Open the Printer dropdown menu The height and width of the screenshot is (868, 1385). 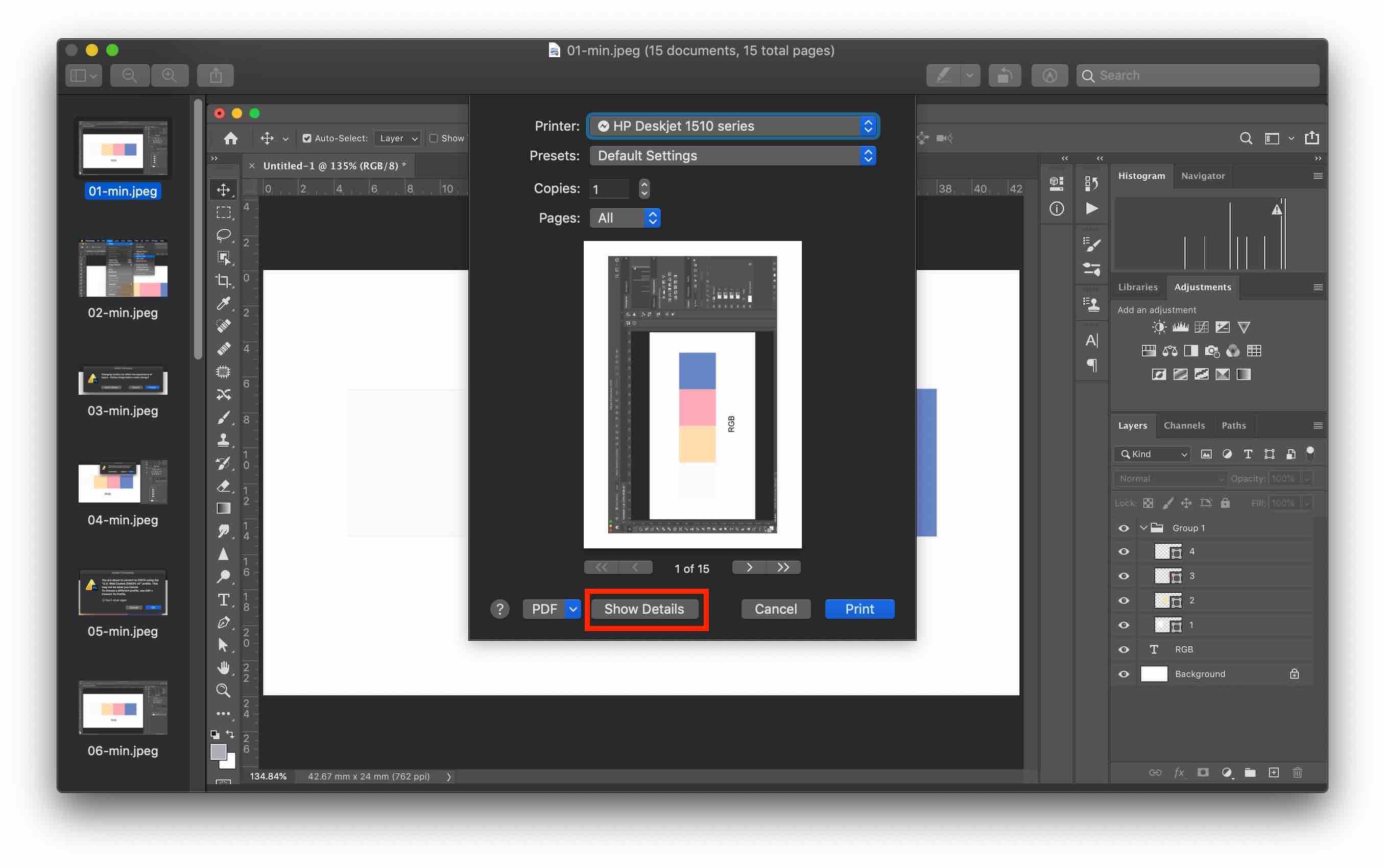733,126
